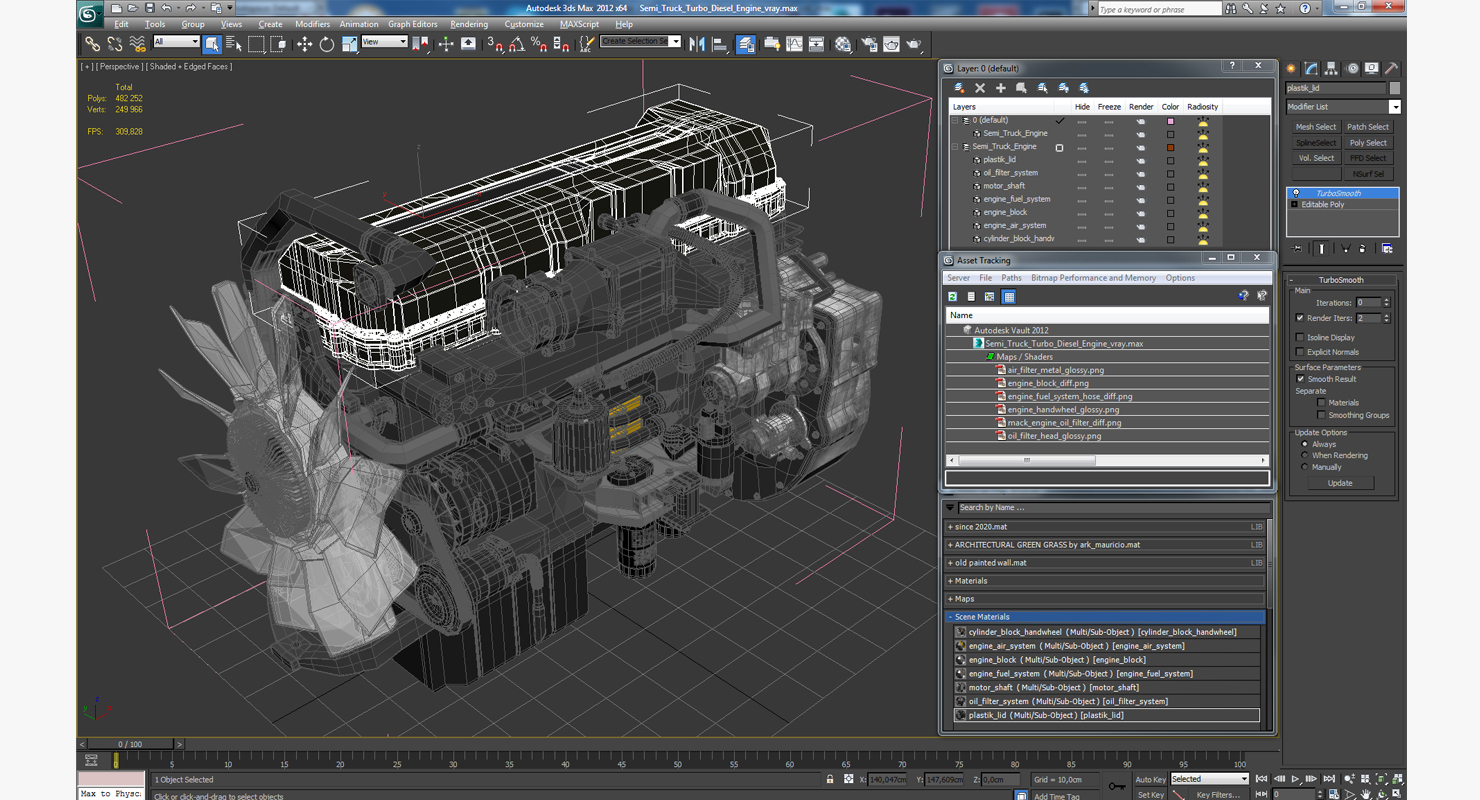Click the Auto Key button
Image resolution: width=1480 pixels, height=800 pixels.
coord(1151,779)
